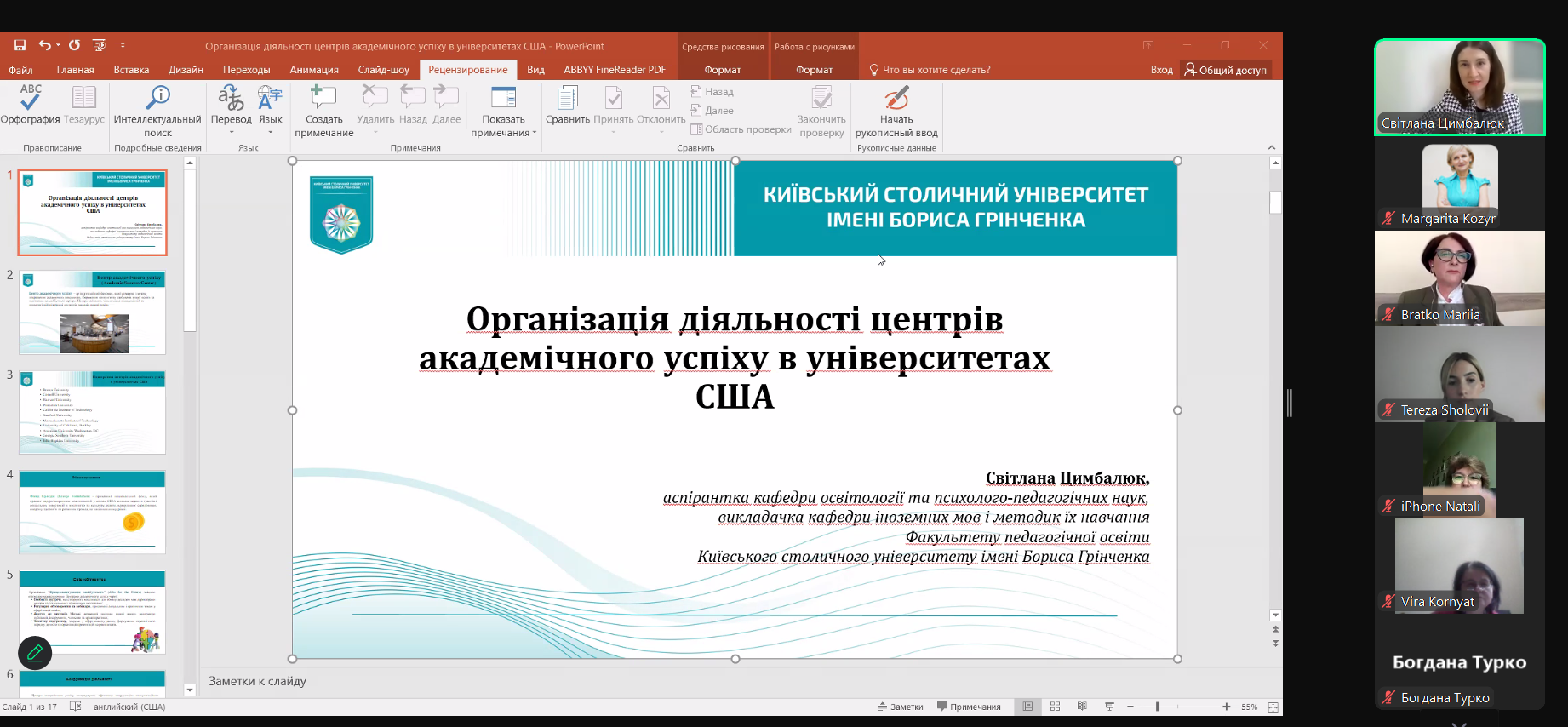The width and height of the screenshot is (1568, 727).
Task: Switch to reading view in status bar
Action: (x=1082, y=707)
